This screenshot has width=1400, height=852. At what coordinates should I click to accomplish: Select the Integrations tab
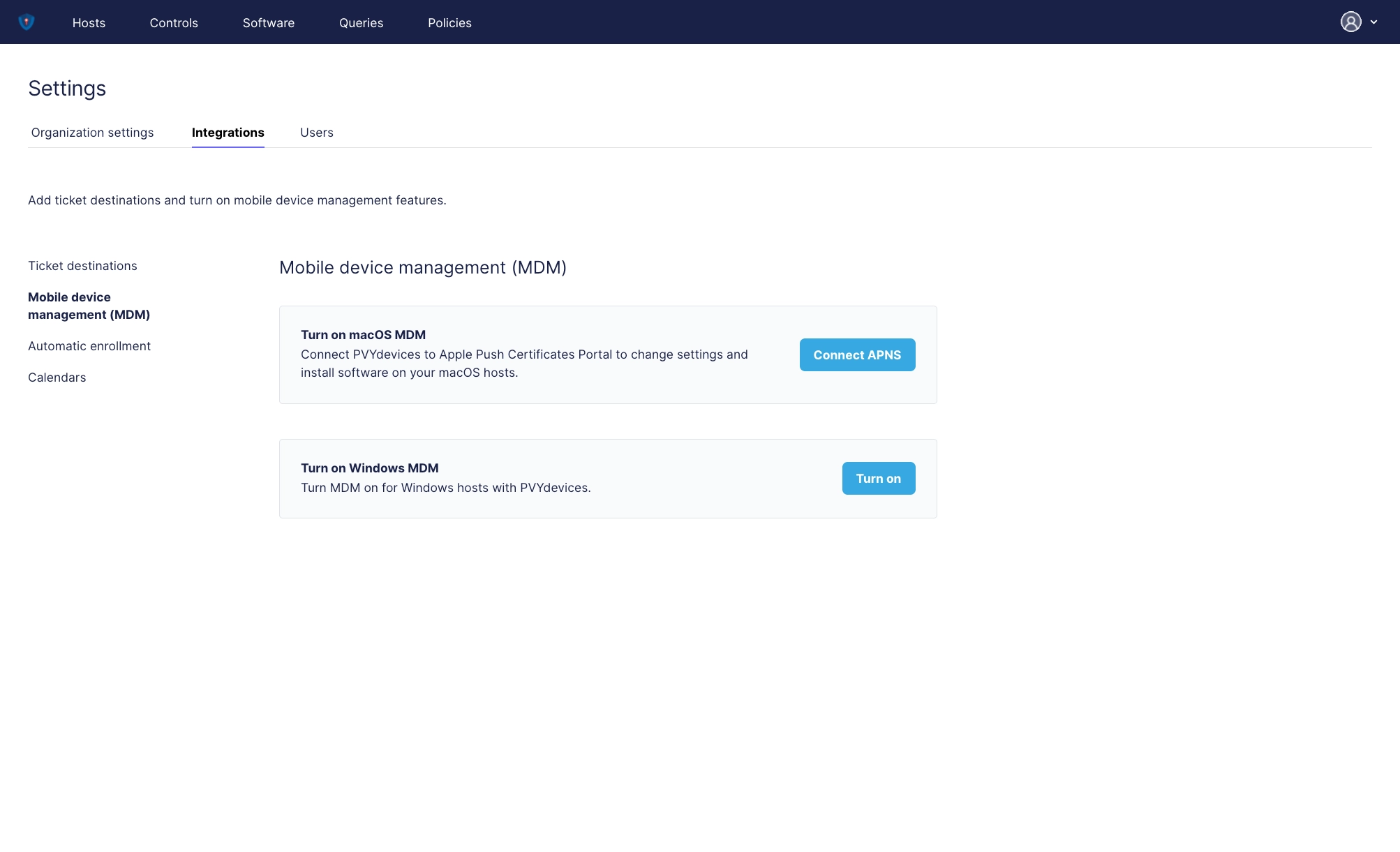click(x=228, y=133)
